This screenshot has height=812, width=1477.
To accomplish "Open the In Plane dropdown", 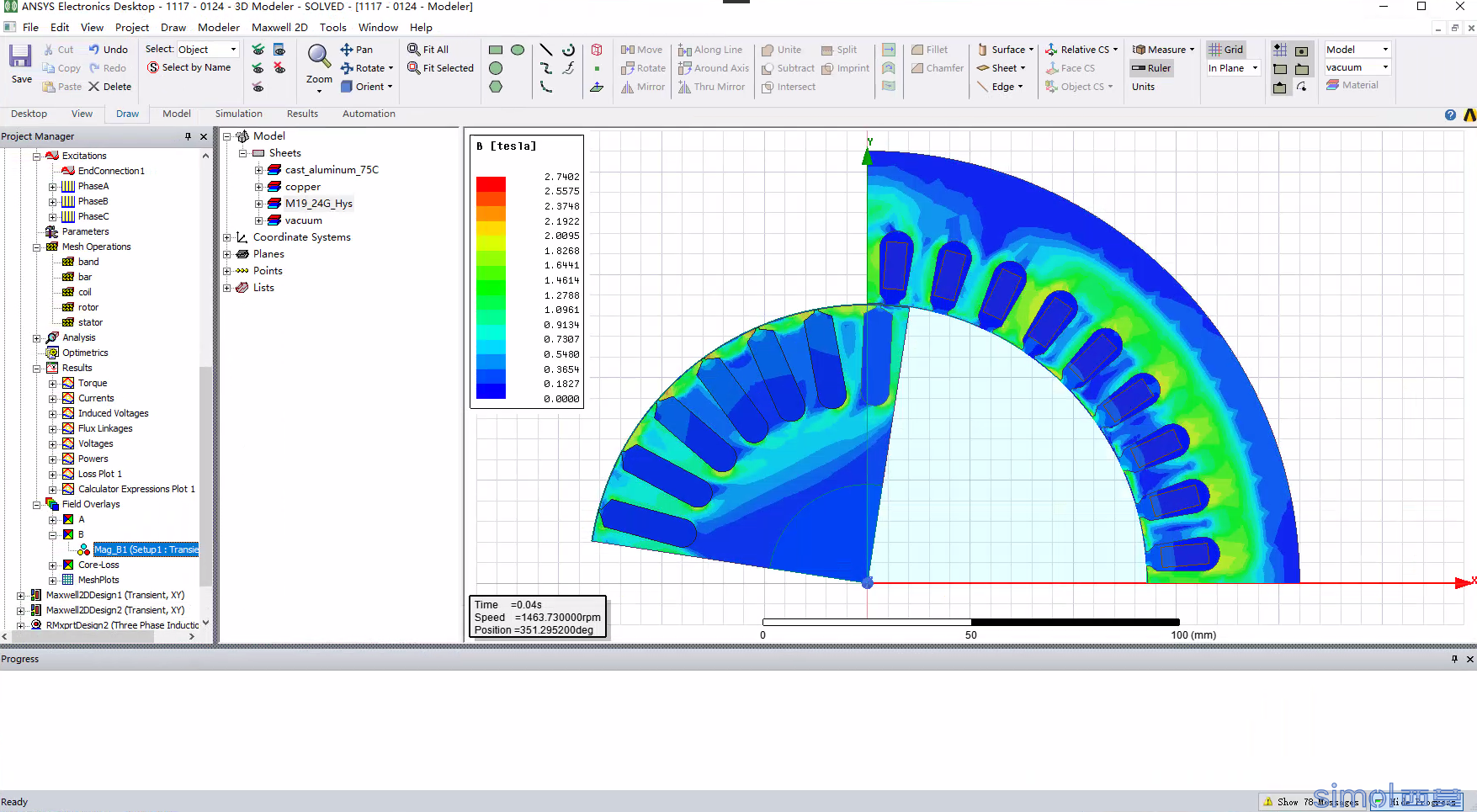I will click(x=1233, y=68).
